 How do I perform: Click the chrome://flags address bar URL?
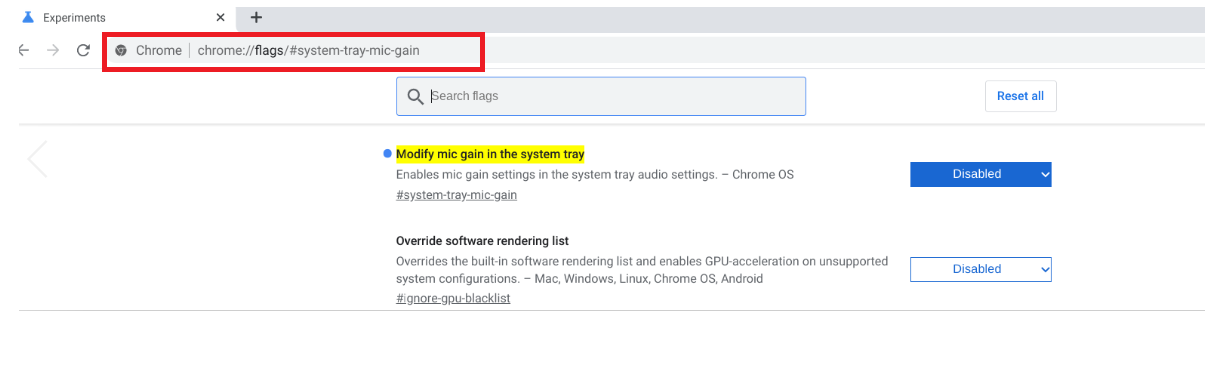click(x=308, y=51)
